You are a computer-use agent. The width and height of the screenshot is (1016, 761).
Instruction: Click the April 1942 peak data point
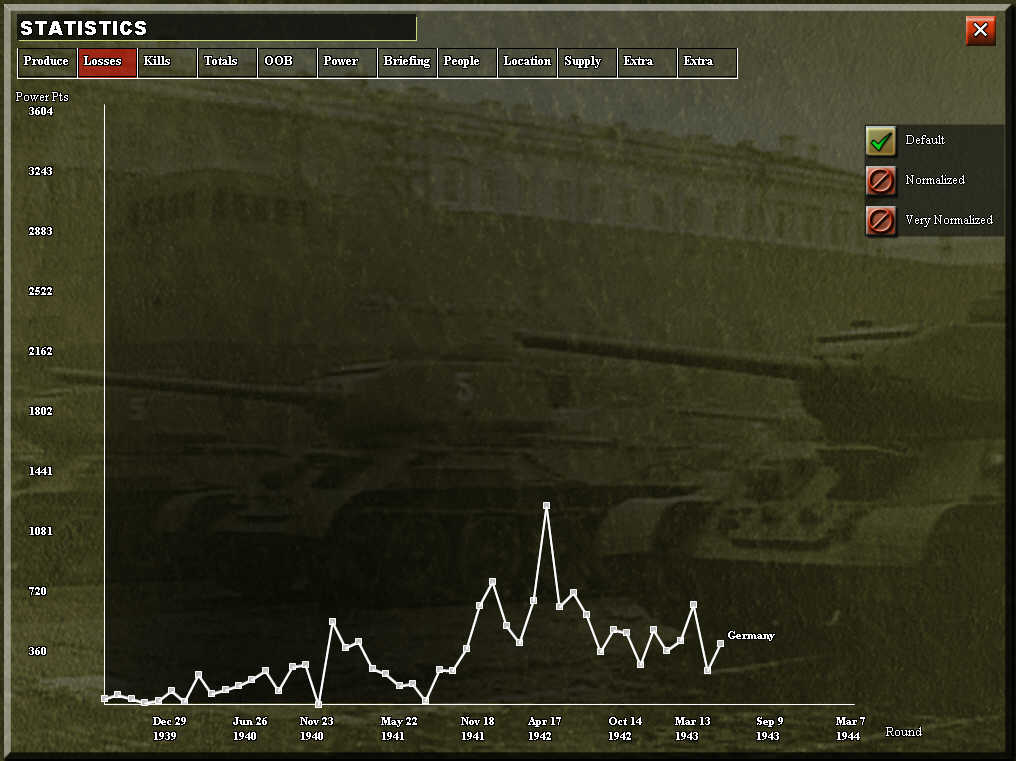pyautogui.click(x=546, y=506)
